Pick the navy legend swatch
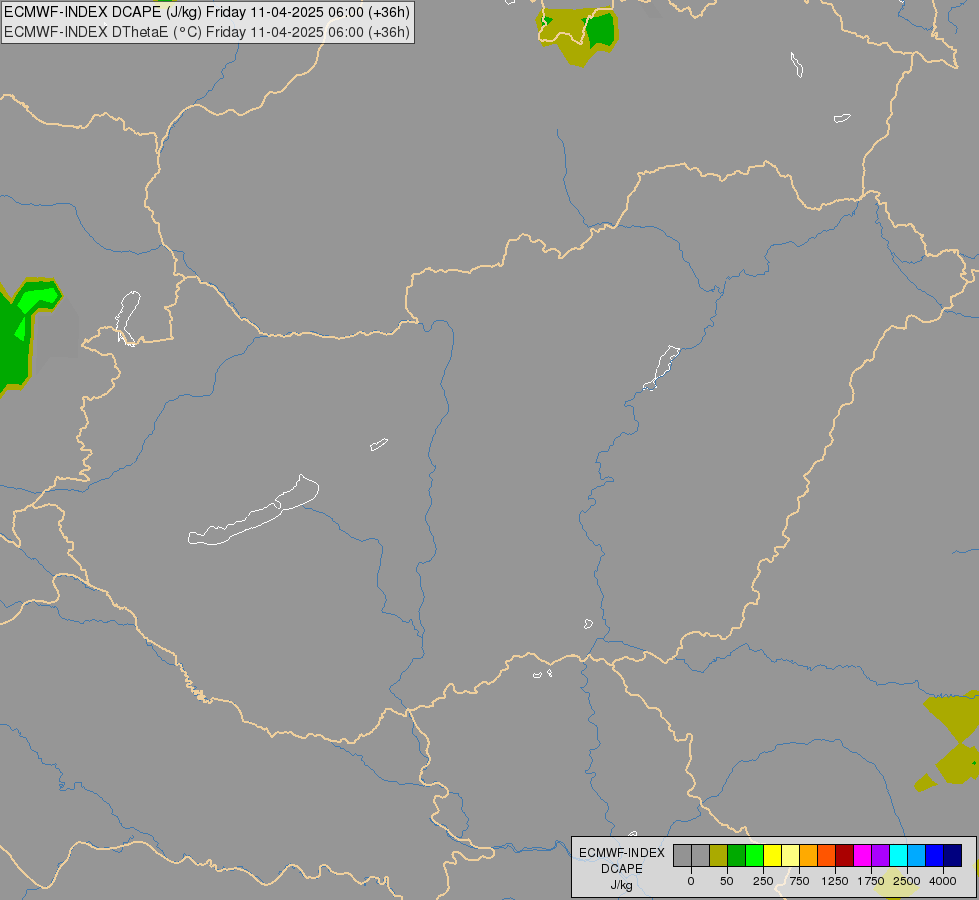Screen dimensions: 979x900 (x=953, y=856)
